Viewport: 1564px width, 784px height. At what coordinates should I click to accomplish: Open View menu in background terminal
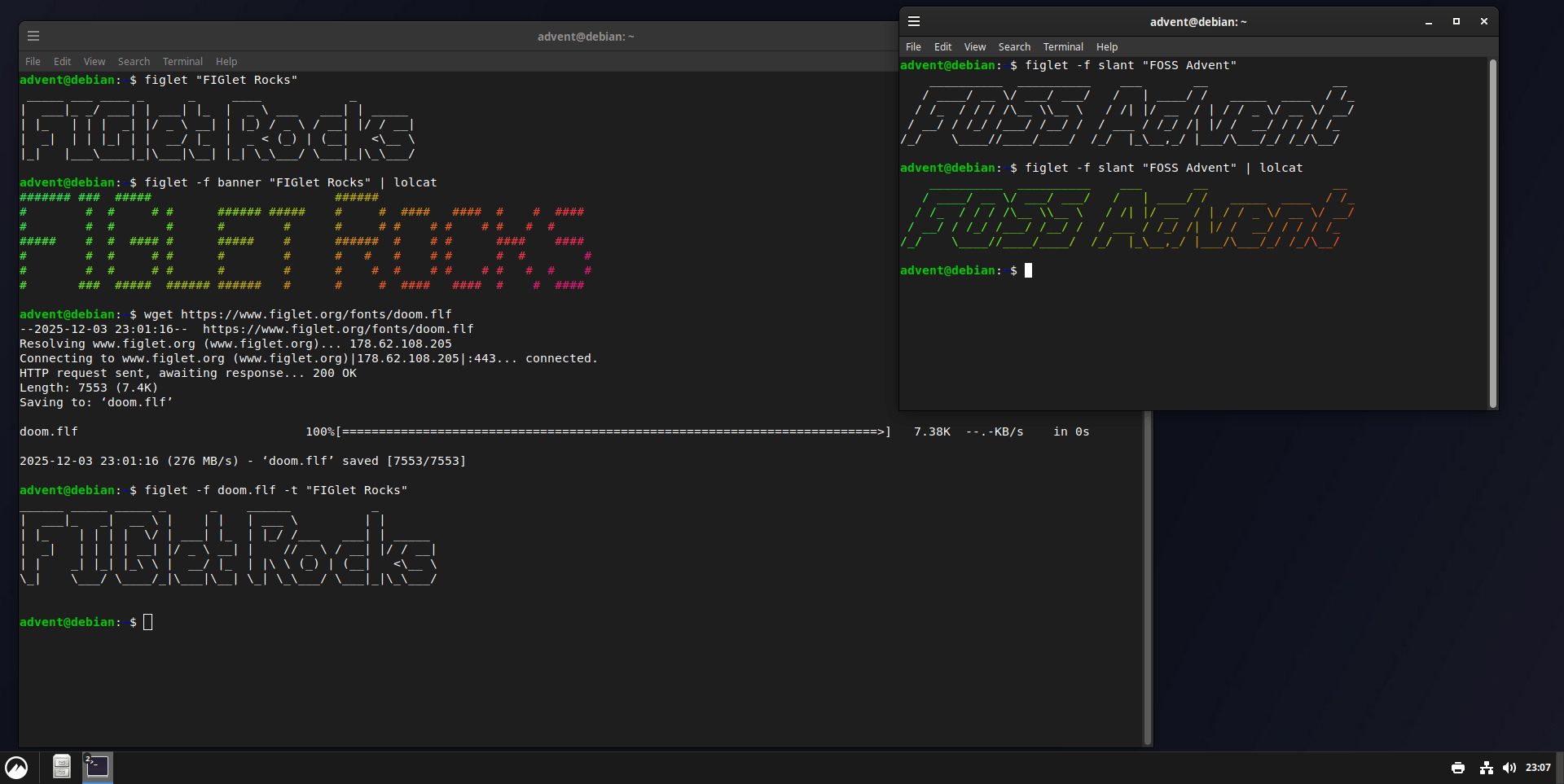point(94,62)
